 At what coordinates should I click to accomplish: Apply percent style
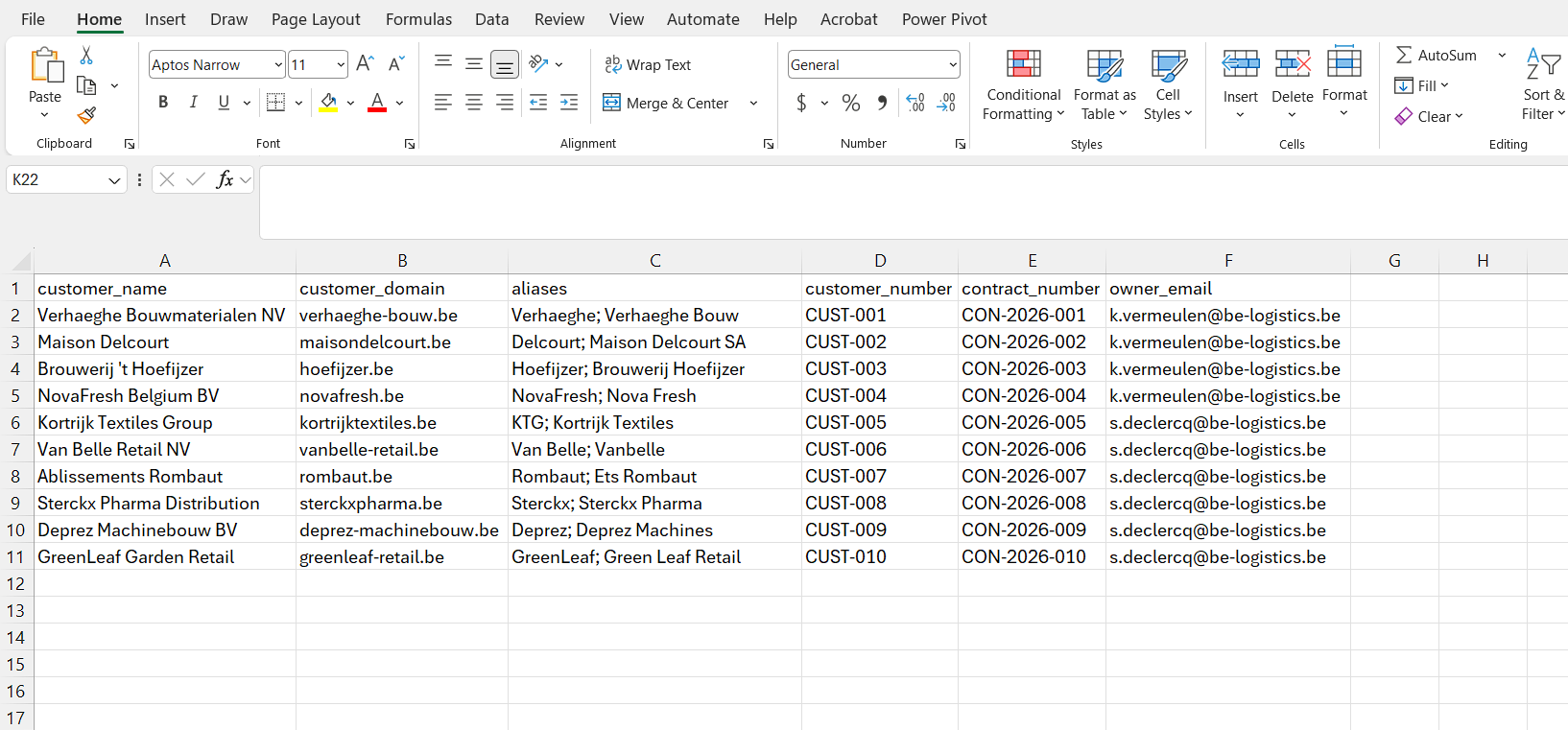(x=851, y=103)
